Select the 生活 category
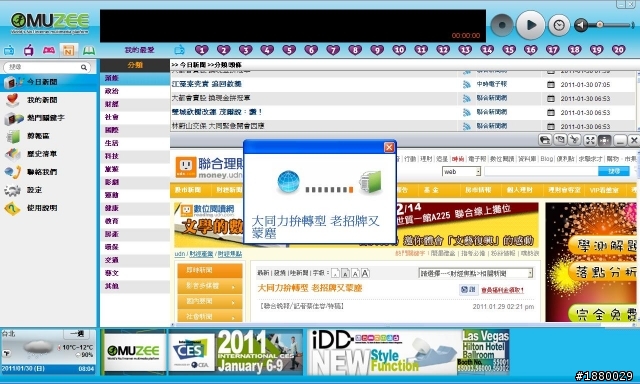Image resolution: width=640 pixels, height=384 pixels. click(x=135, y=143)
